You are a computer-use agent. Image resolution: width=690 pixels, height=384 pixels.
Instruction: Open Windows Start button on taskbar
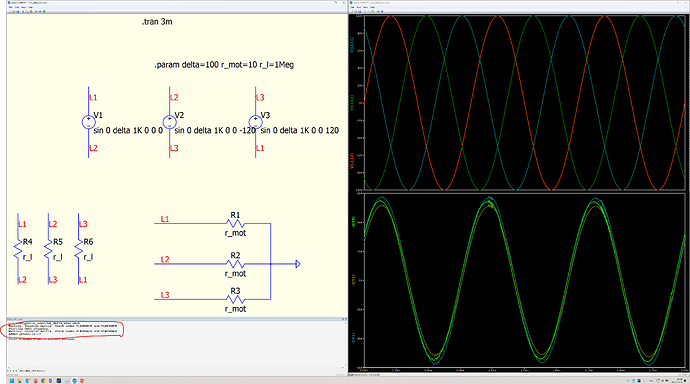coord(12,381)
